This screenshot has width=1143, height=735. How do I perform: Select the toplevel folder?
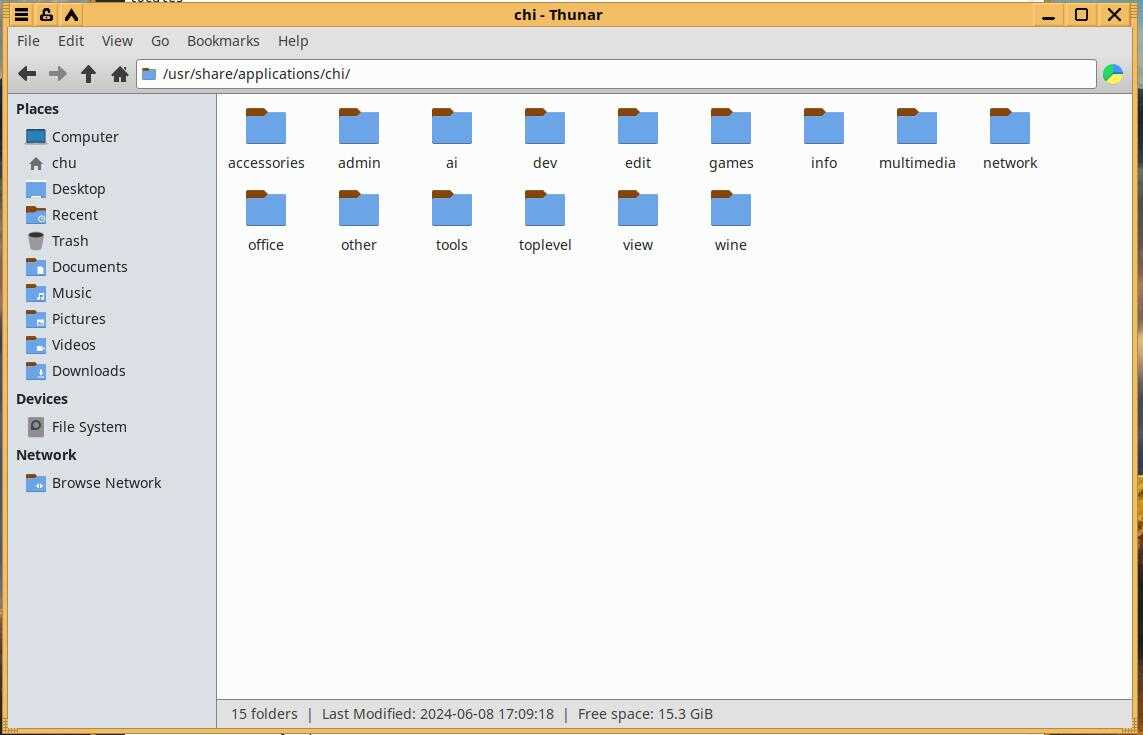coord(545,208)
